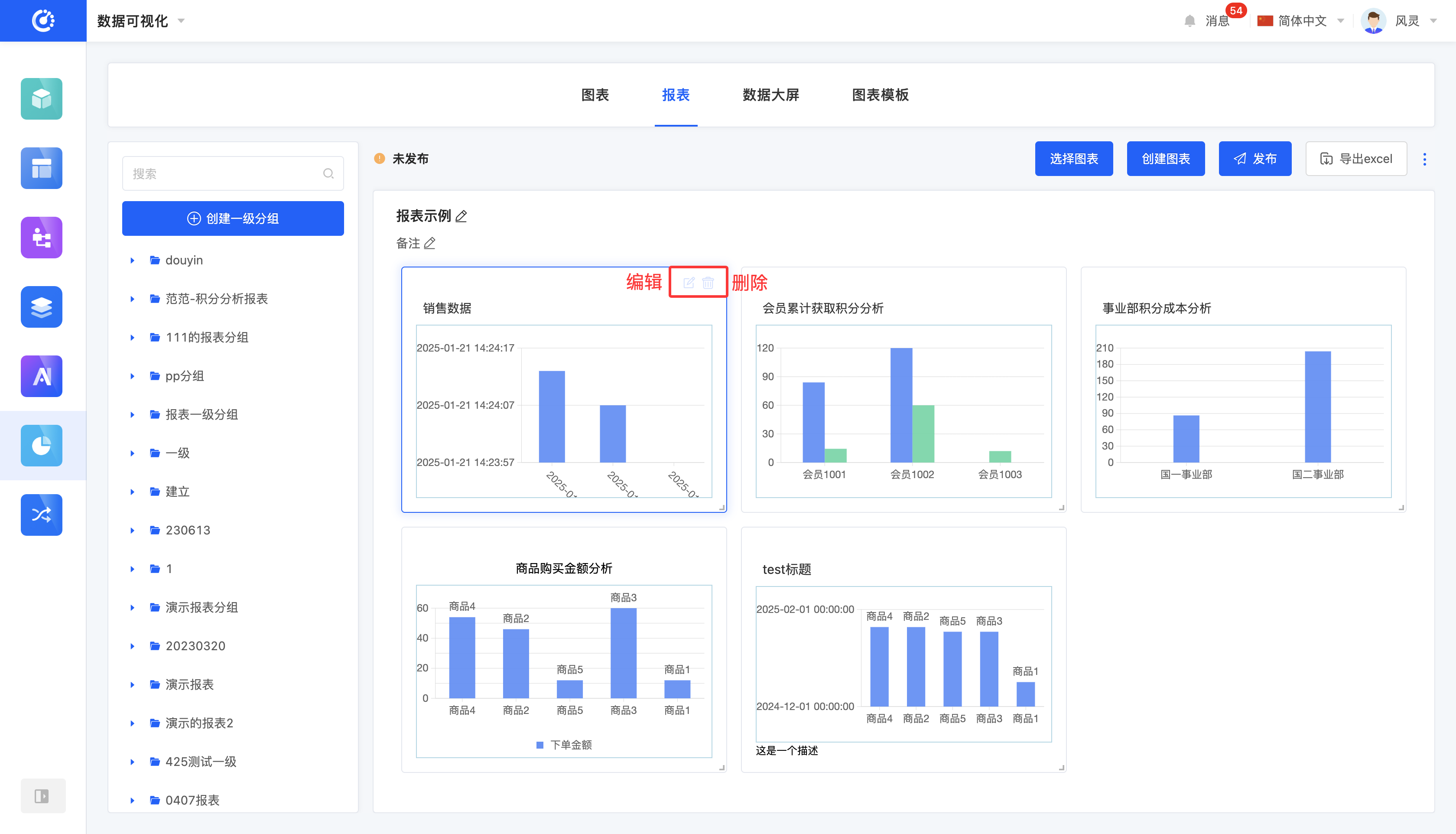Image resolution: width=1456 pixels, height=834 pixels.
Task: Expand the douyin folder
Action: (132, 261)
